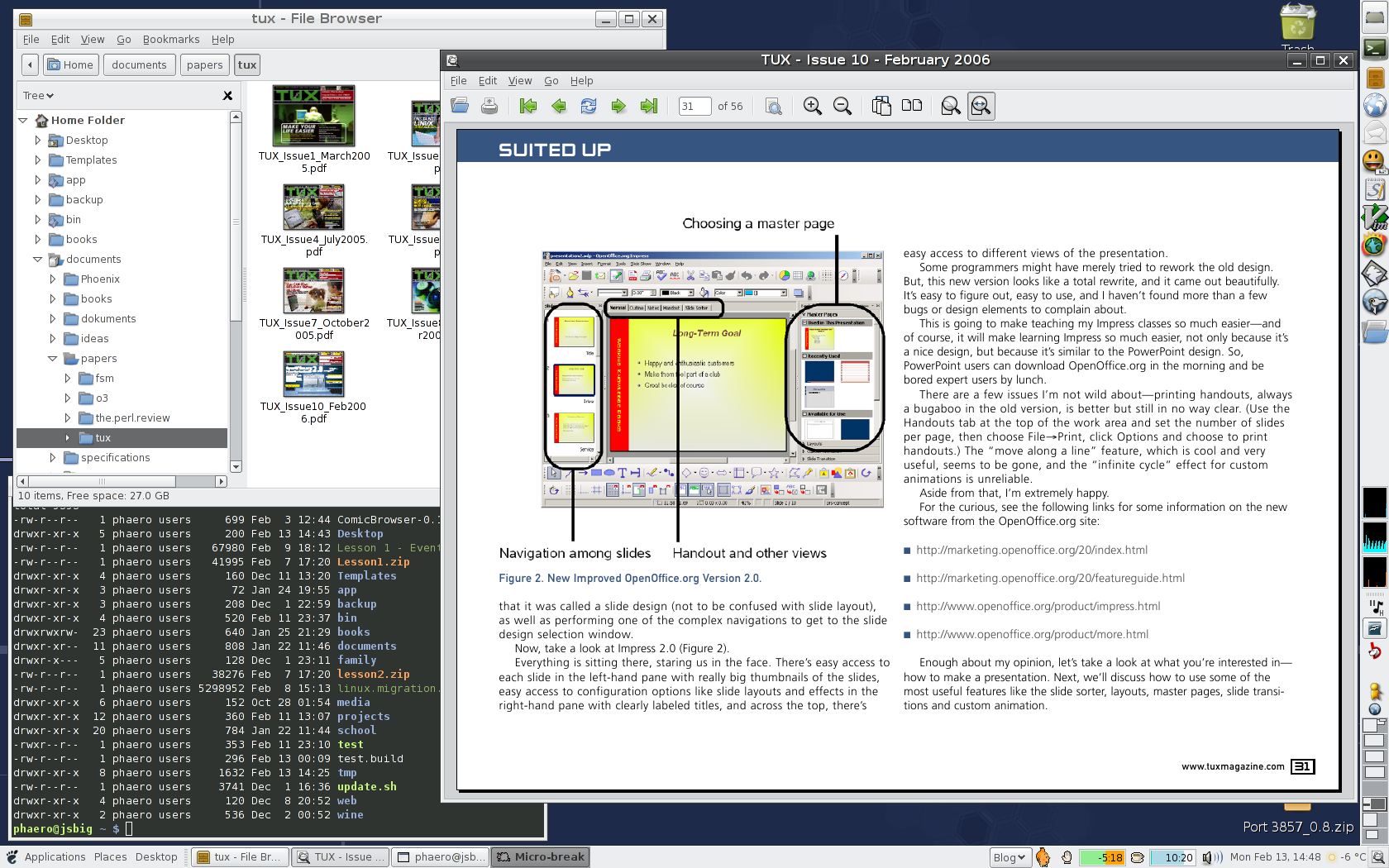
Task: Open Help menu in File Browser
Action: (223, 40)
